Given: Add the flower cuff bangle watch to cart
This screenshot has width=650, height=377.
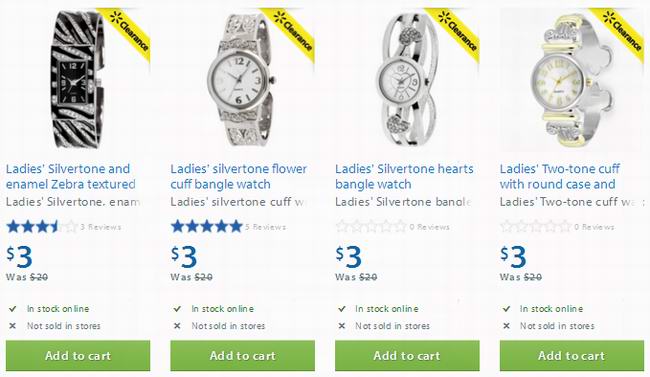Looking at the screenshot, I should [x=243, y=356].
